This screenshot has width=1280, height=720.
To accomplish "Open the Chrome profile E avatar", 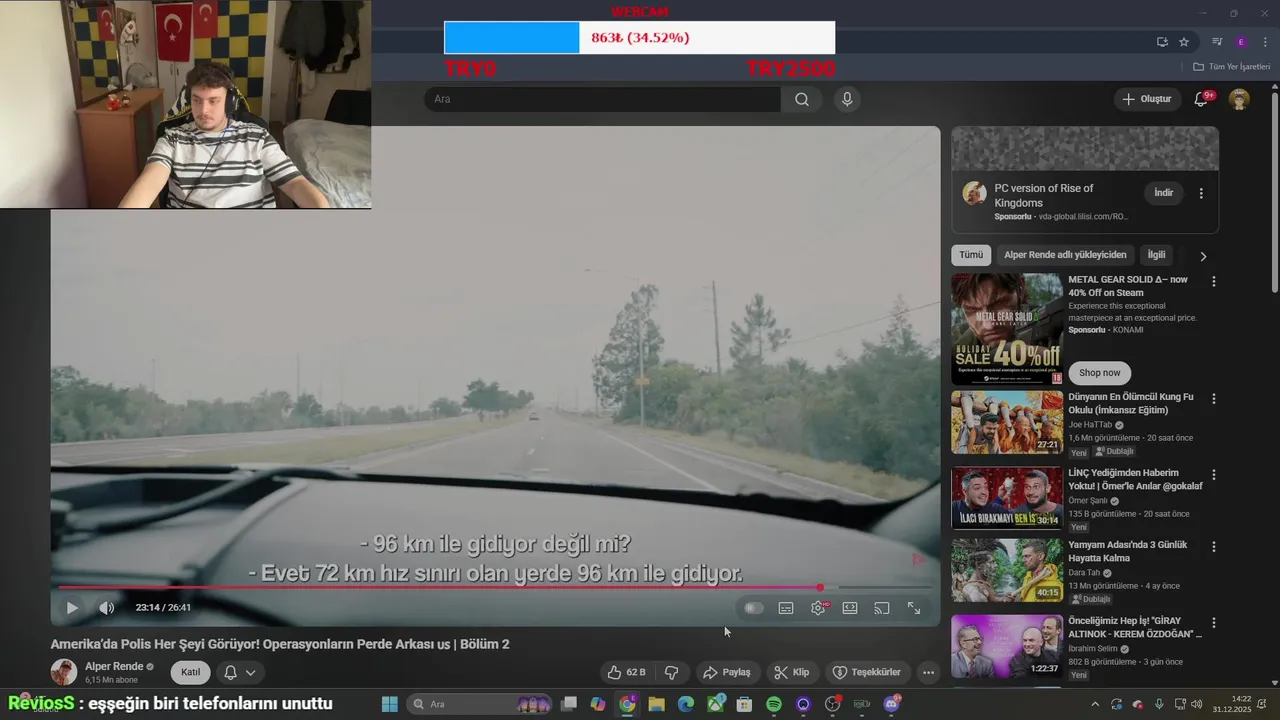I will click(x=1241, y=42).
